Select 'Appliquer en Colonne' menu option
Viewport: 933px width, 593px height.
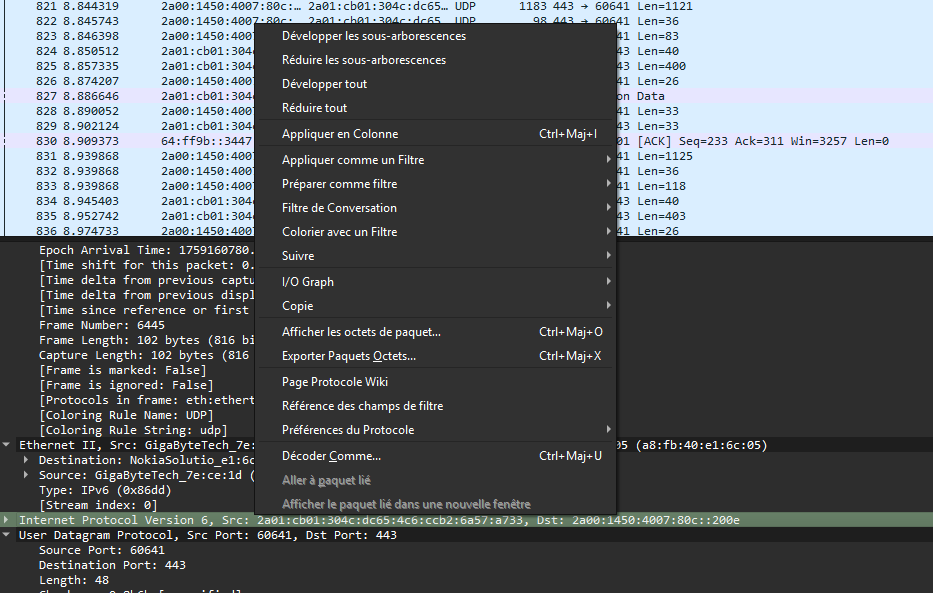coord(339,134)
